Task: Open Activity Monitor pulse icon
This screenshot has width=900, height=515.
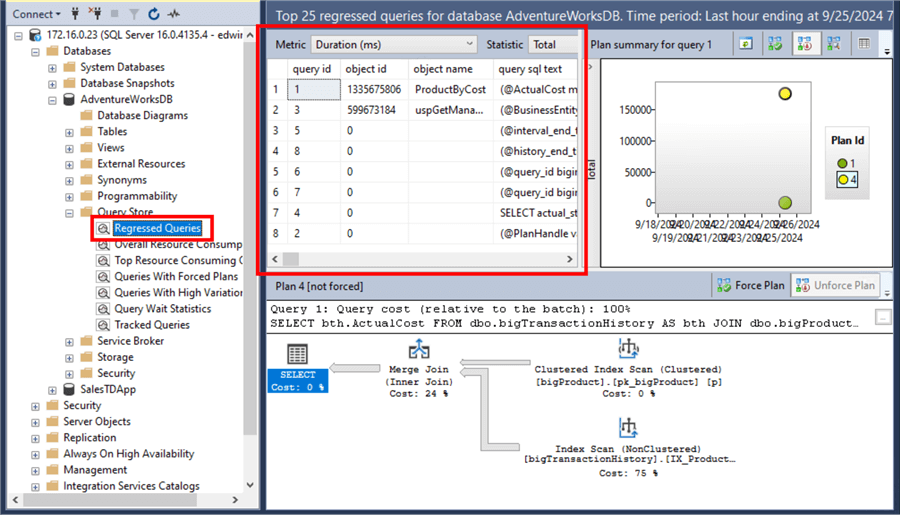Action: 173,13
